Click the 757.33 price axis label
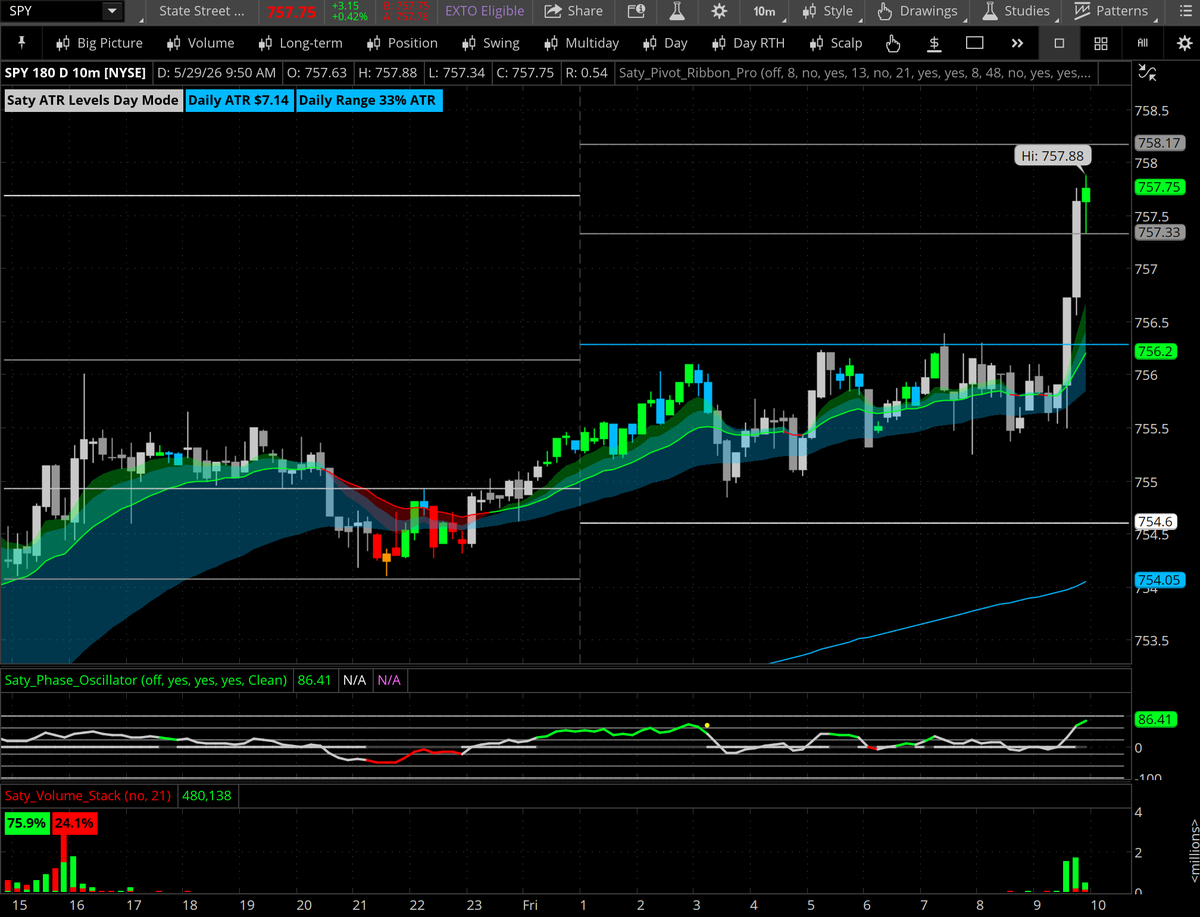1200x917 pixels. tap(1160, 232)
